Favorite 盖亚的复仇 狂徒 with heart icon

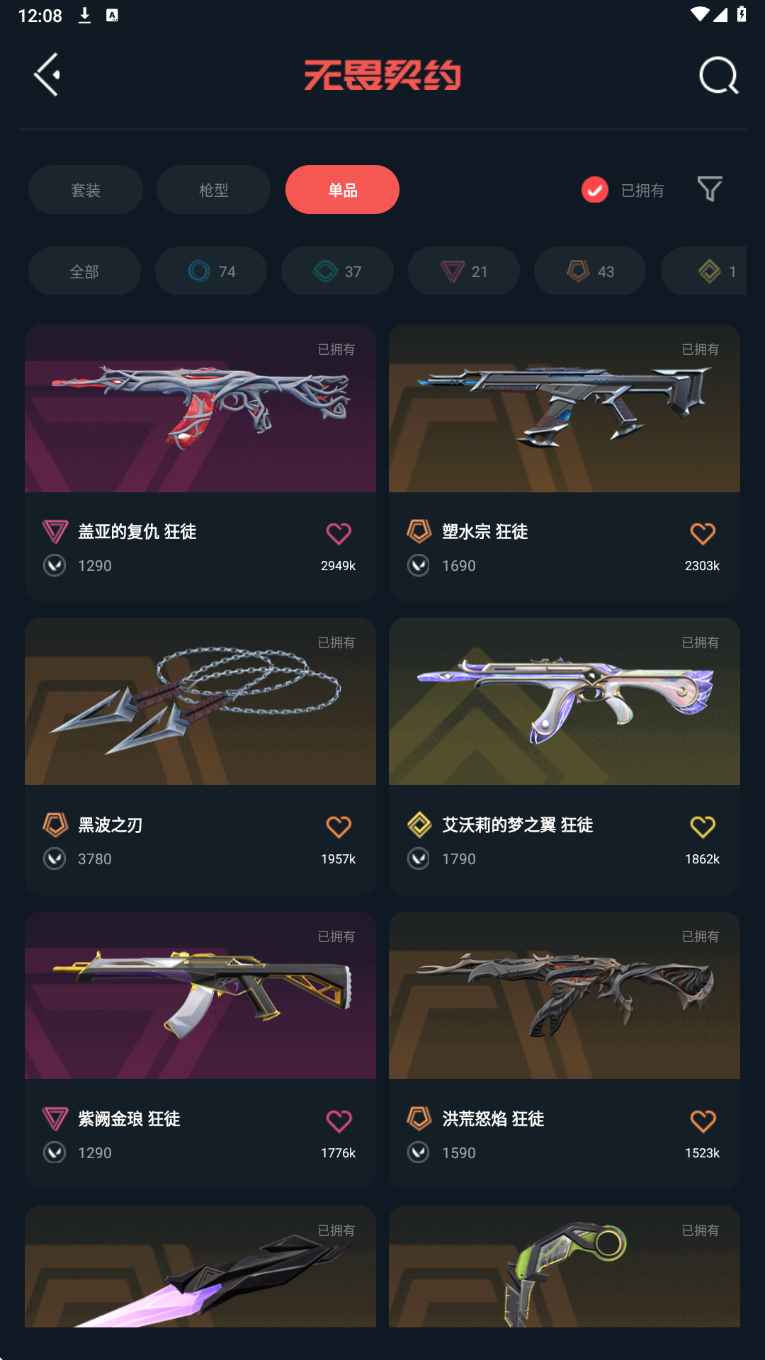tap(339, 534)
